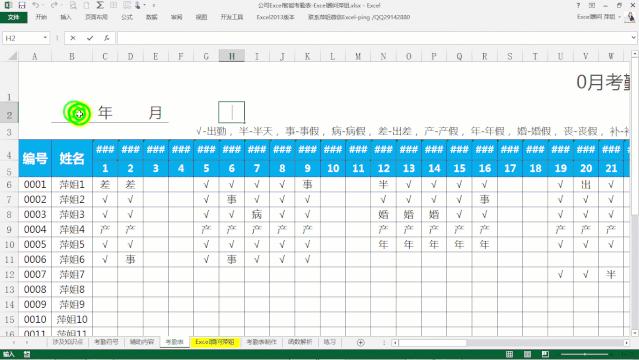Viewport: 639px width, 360px height.
Task: Click the cell containing 萍姐4
Action: [72, 230]
